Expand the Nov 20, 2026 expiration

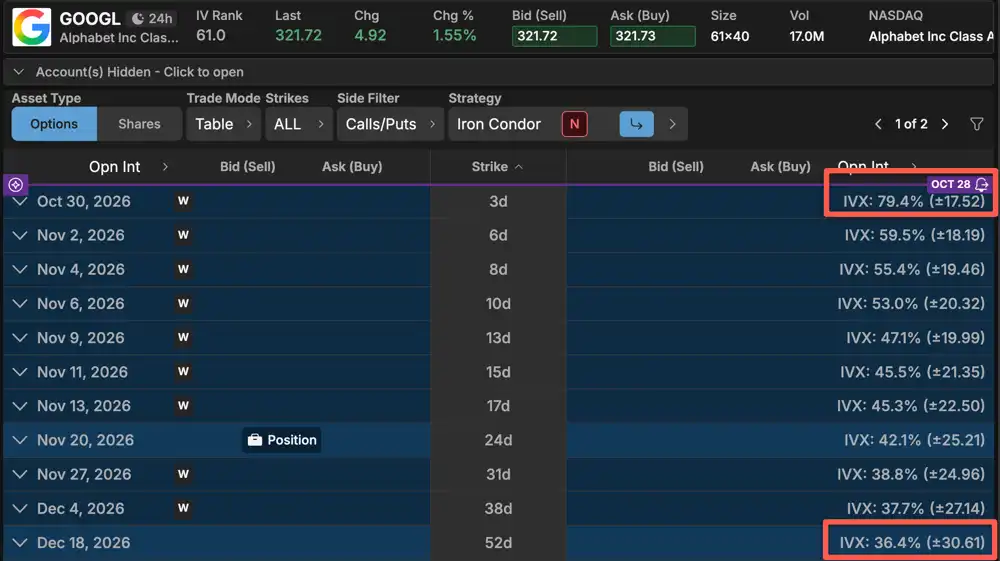pos(20,440)
